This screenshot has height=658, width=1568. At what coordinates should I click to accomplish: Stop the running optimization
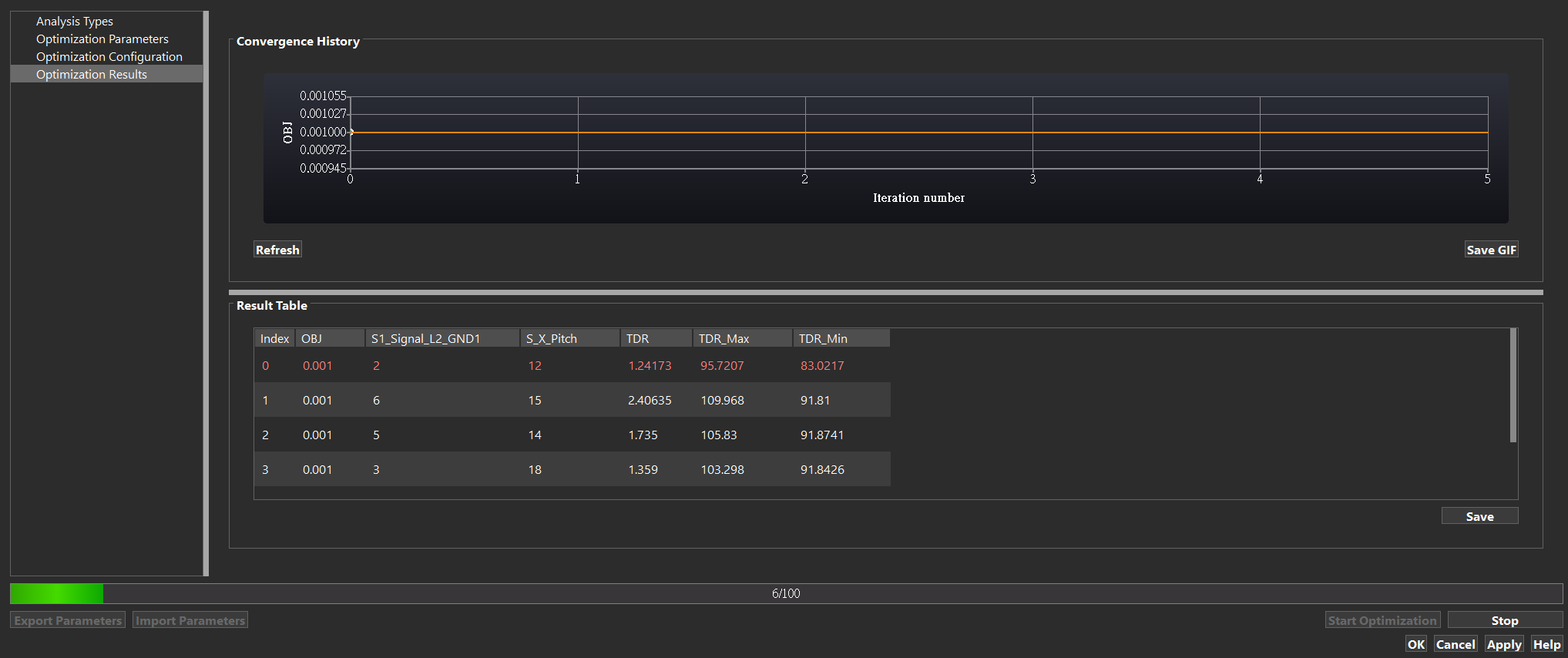[1505, 620]
